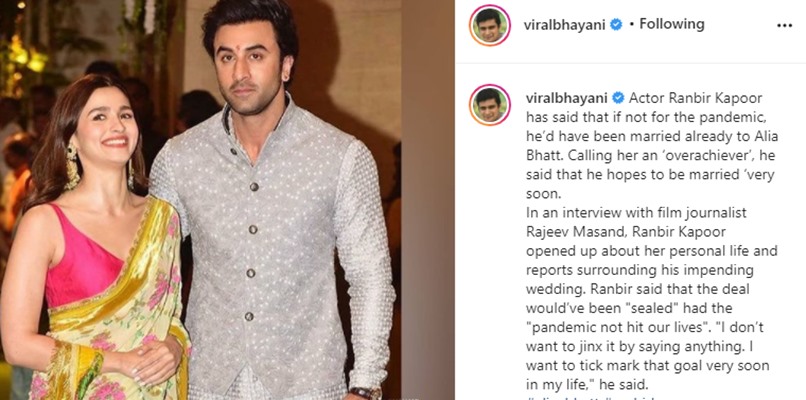Open the three-dot more options menu
This screenshot has width=806, height=400.
(784, 25)
